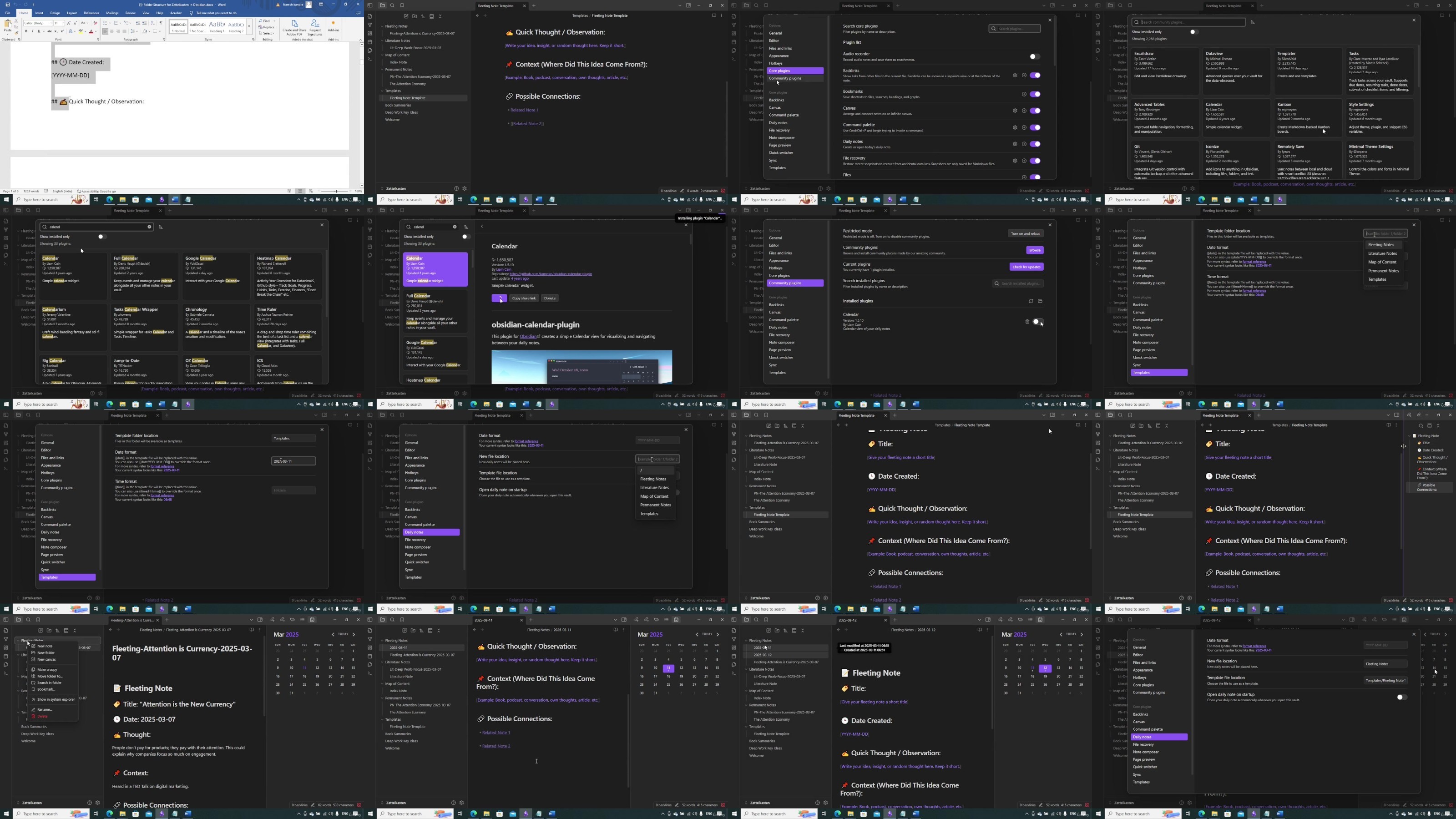Click the Check for updates button
Screen dimensions: 1456x819
pos(1026,267)
